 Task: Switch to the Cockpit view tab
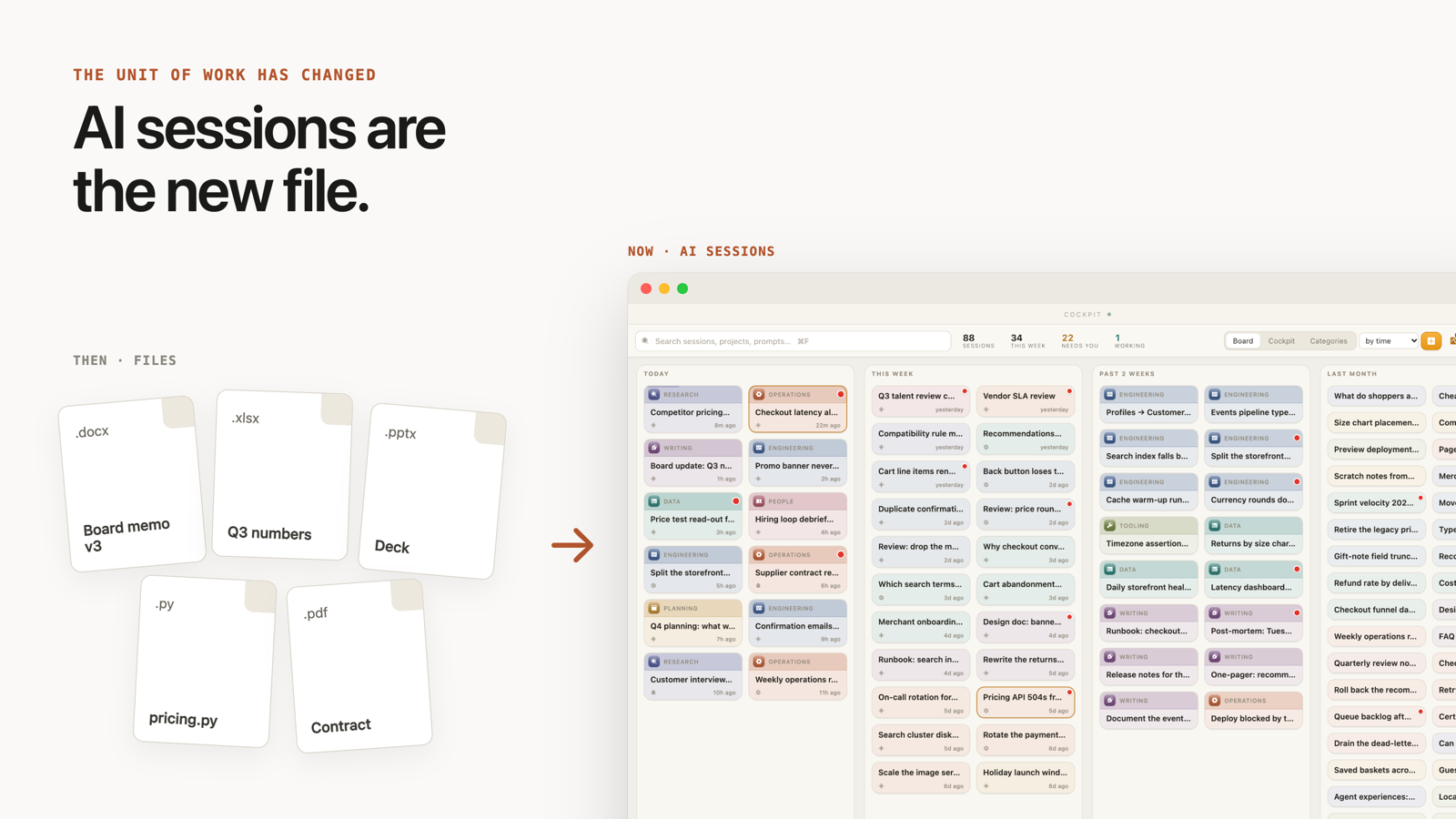click(x=1281, y=341)
